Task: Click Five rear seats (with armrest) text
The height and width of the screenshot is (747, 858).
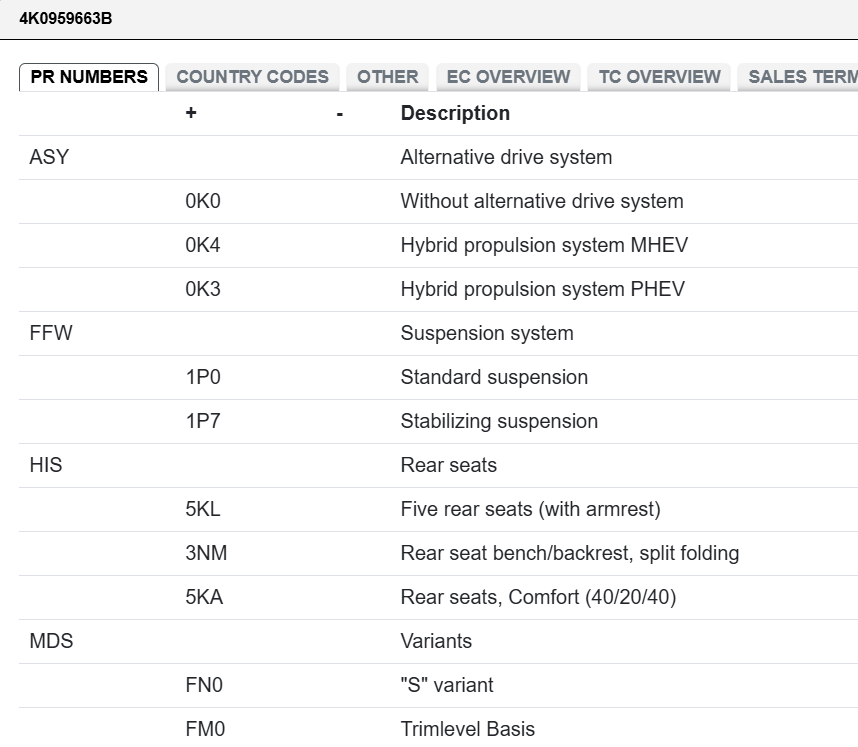Action: [x=530, y=509]
